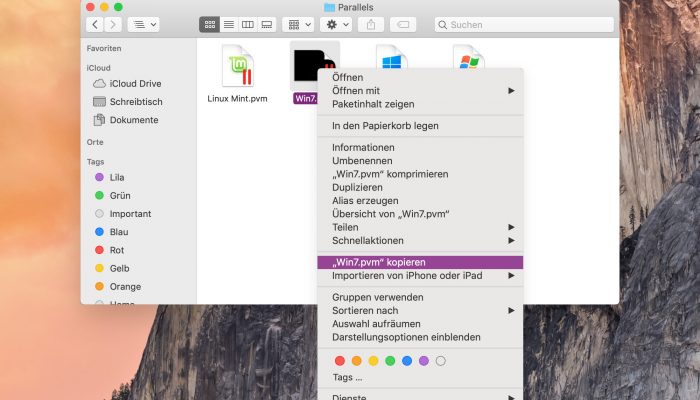This screenshot has height=400, width=700.
Task: Select "Win7.pvm" kopieren
Action: tap(420, 262)
